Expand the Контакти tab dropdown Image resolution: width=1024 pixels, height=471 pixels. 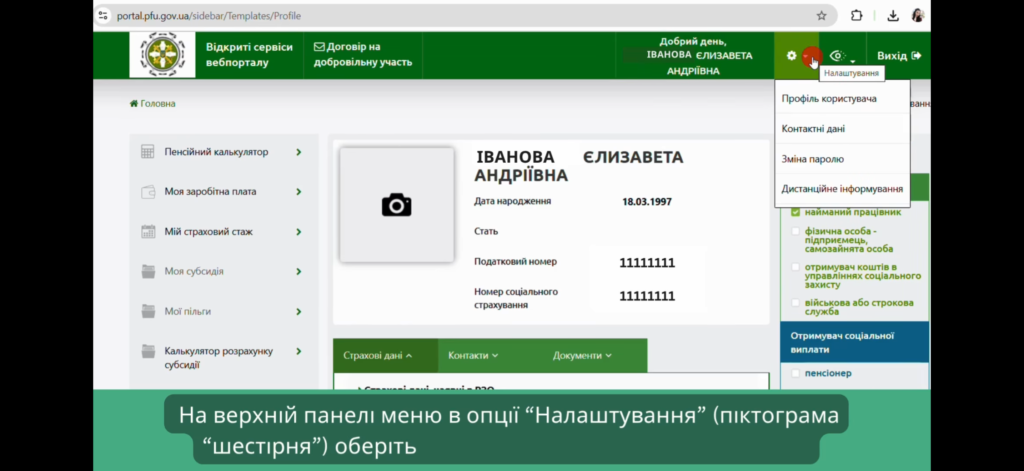pos(473,355)
